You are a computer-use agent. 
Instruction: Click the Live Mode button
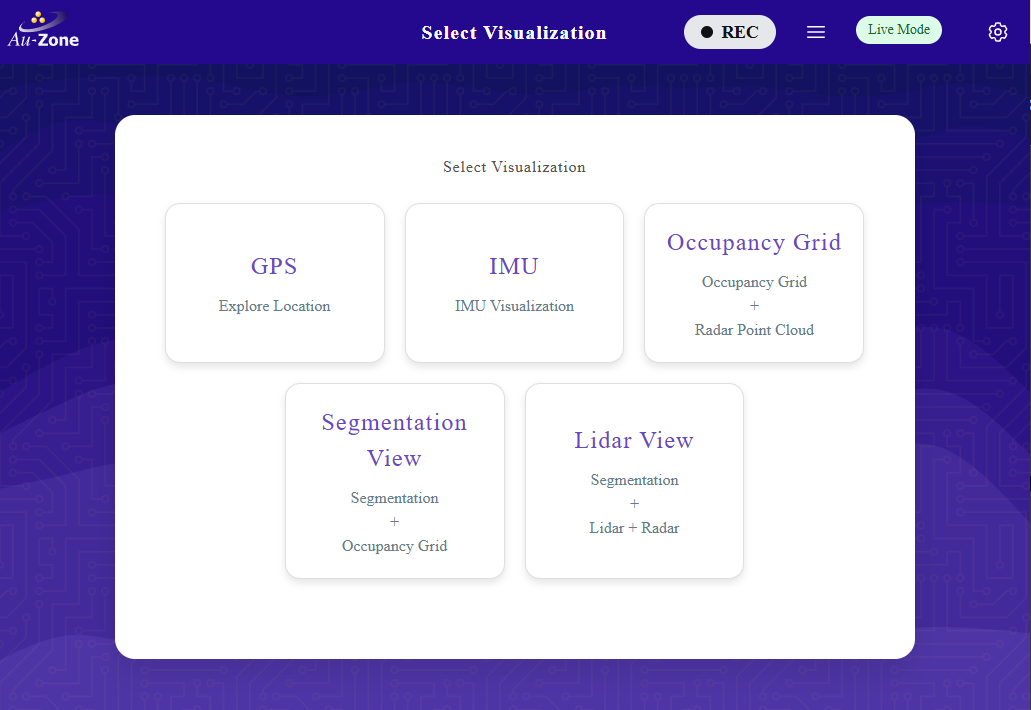[898, 29]
